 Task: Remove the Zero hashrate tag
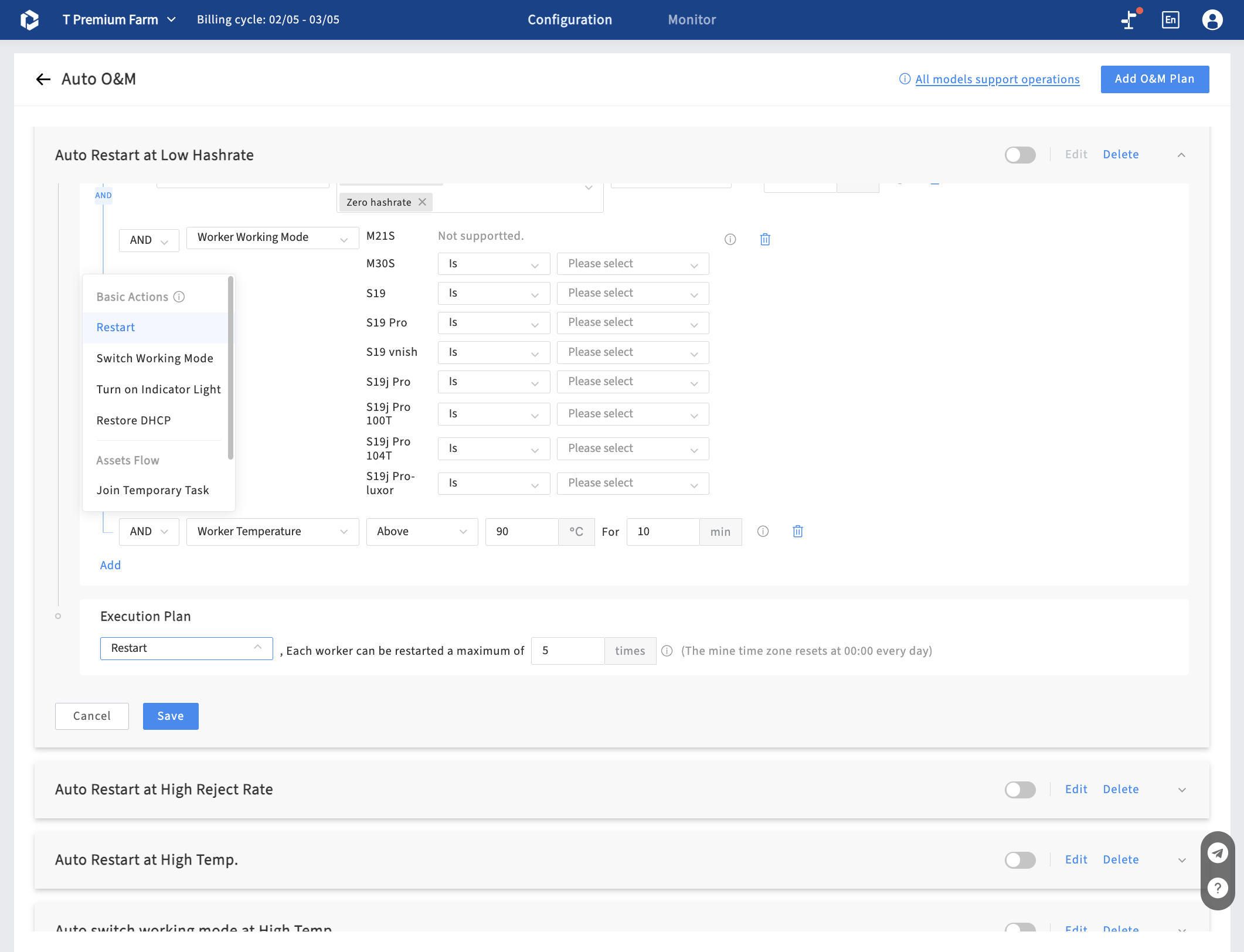click(422, 202)
